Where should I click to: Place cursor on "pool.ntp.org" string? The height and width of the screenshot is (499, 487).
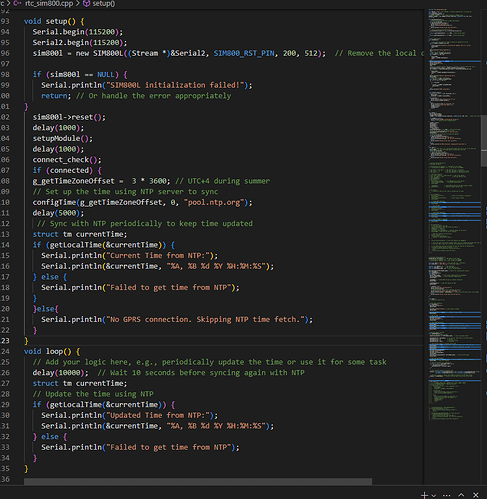click(x=214, y=202)
